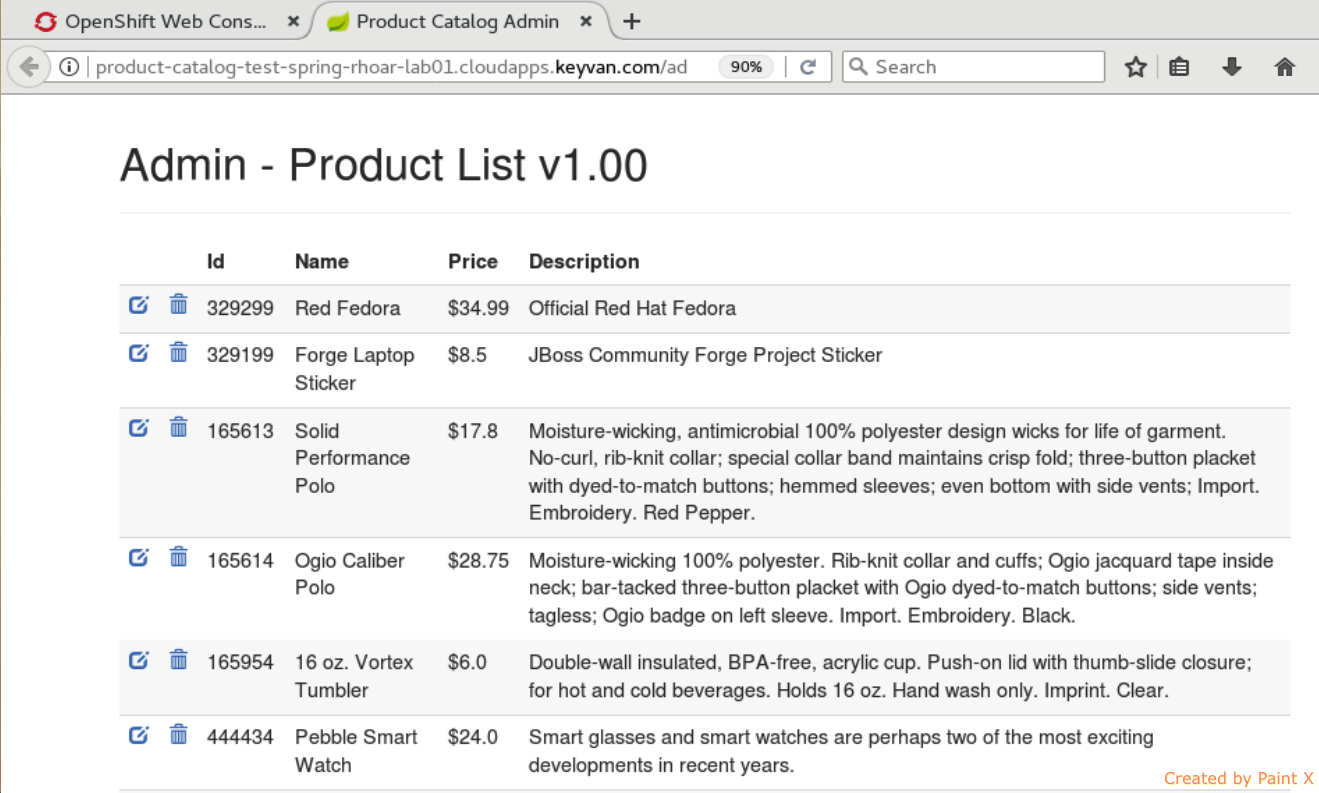
Task: Delete the Solid Performance Polo entry
Action: [178, 427]
